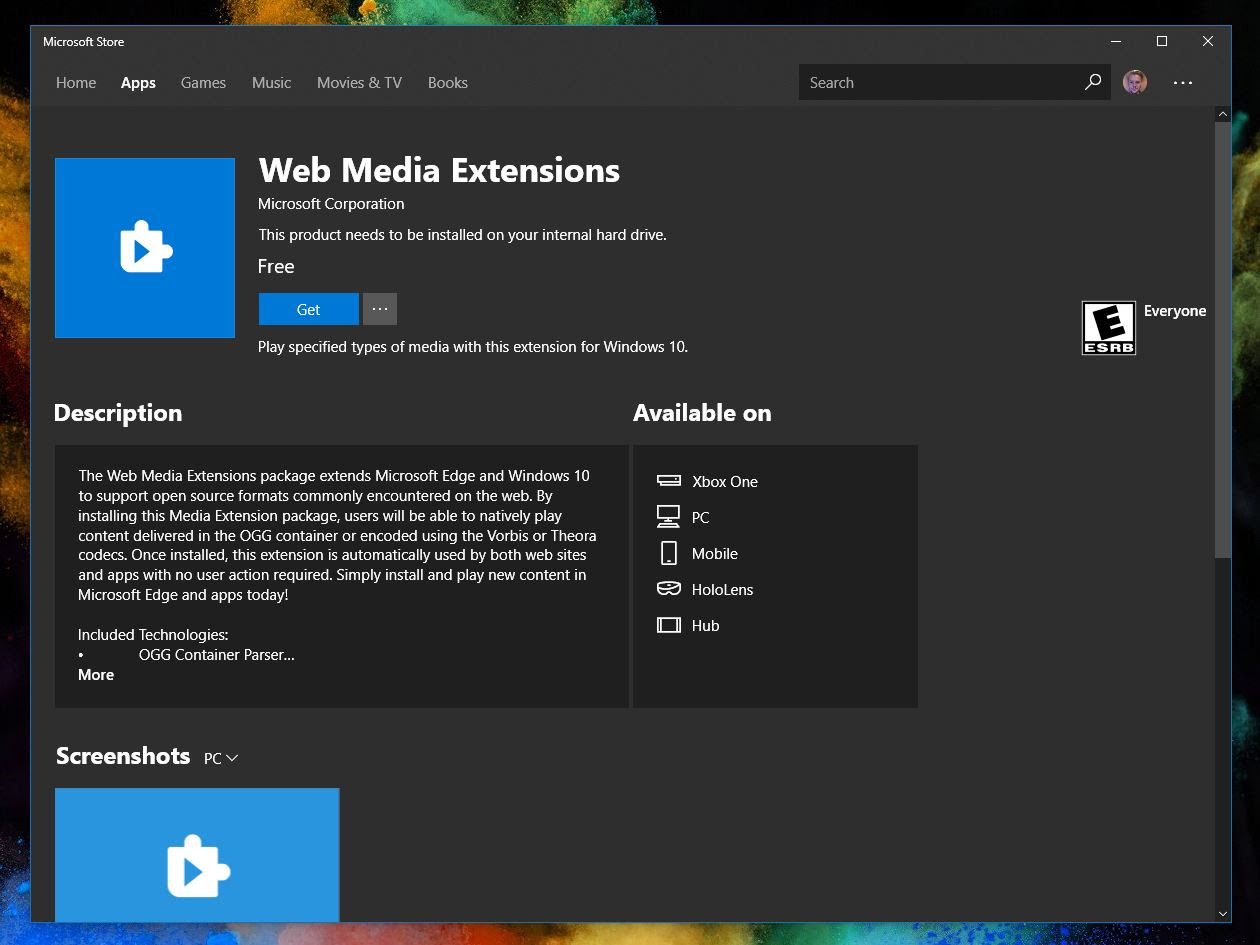Image resolution: width=1260 pixels, height=945 pixels.
Task: Click the Hub device icon
Action: pos(668,625)
